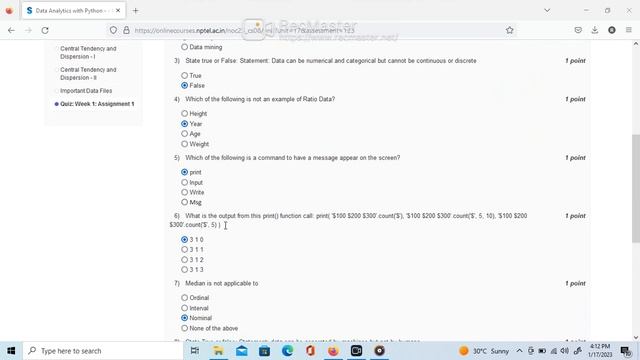Screen dimensions: 640x360
Task: Show hidden system tray icons
Action: coord(519,351)
